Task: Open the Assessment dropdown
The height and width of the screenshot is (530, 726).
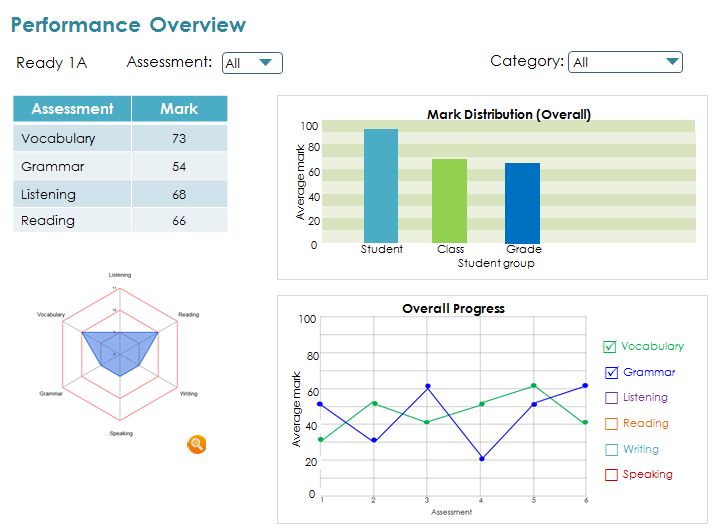Action: [x=252, y=63]
